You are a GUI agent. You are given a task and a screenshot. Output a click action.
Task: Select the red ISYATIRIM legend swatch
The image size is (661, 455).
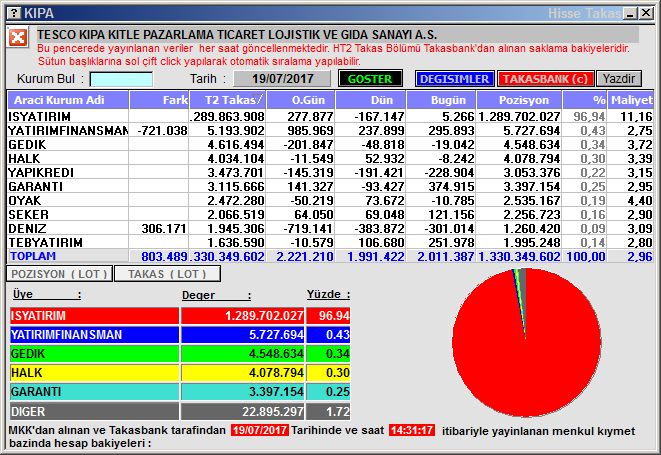(x=94, y=315)
